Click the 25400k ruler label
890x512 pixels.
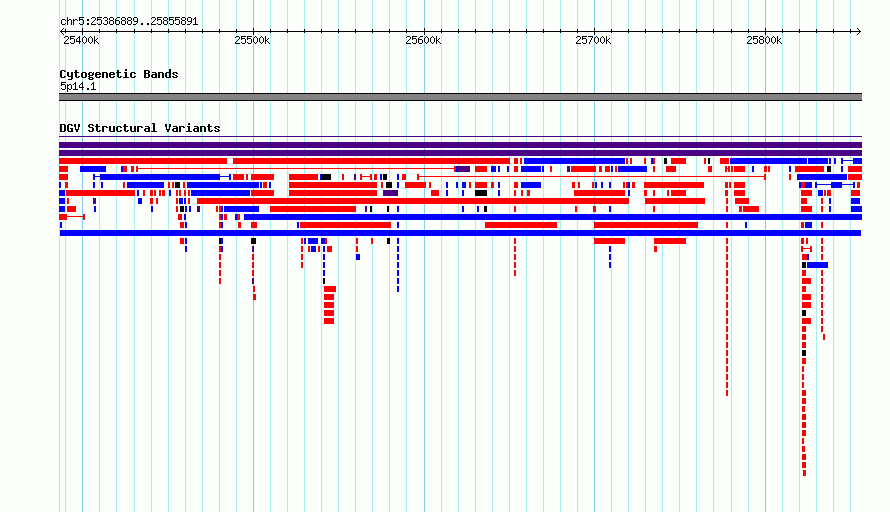click(x=81, y=40)
